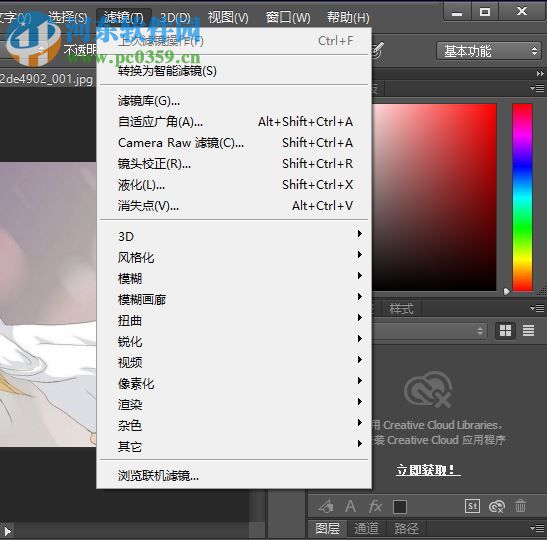Click the canvas image of the document
The width and height of the screenshot is (547, 540).
48,304
